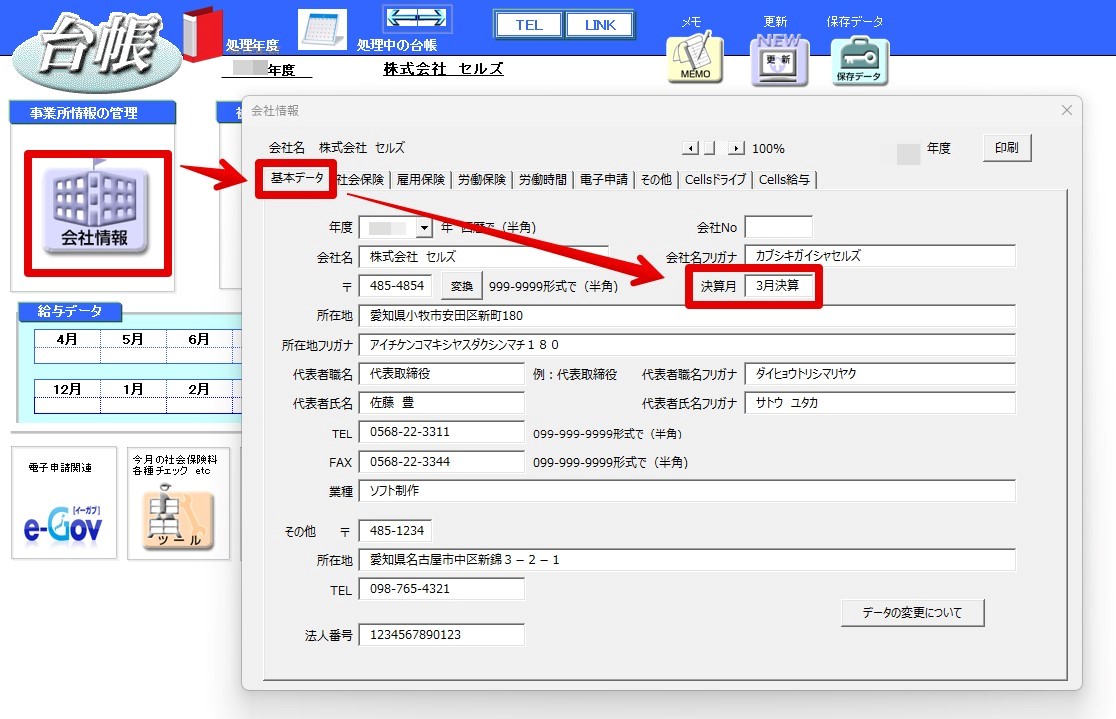Click the 業種 field ソフト制作

click(687, 490)
